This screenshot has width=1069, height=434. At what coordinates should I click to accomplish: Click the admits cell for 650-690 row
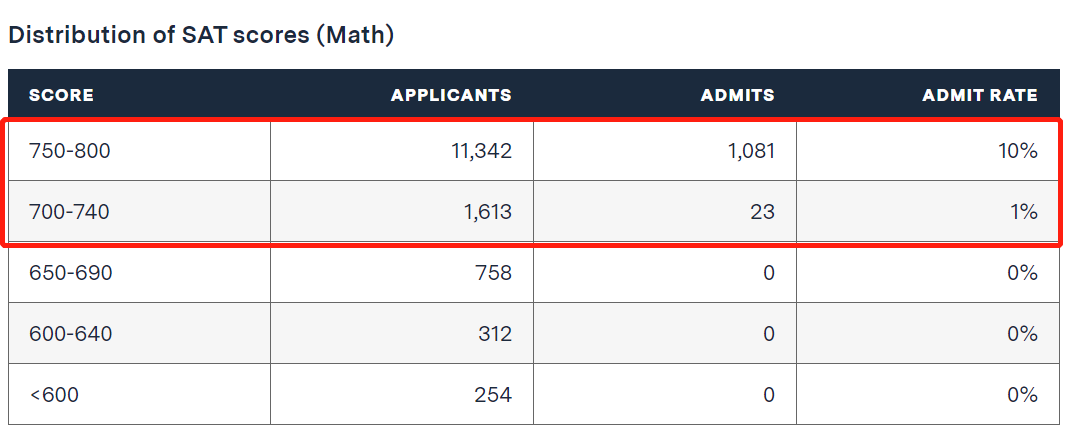pyautogui.click(x=768, y=273)
